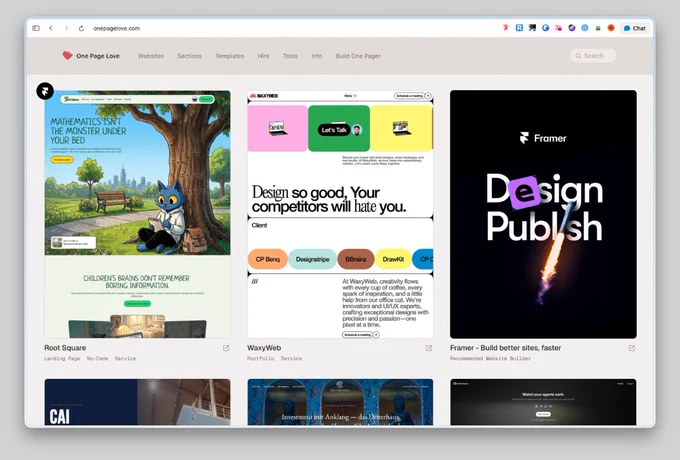This screenshot has width=680, height=460.
Task: Open the purple orb extension icon
Action: (572, 28)
